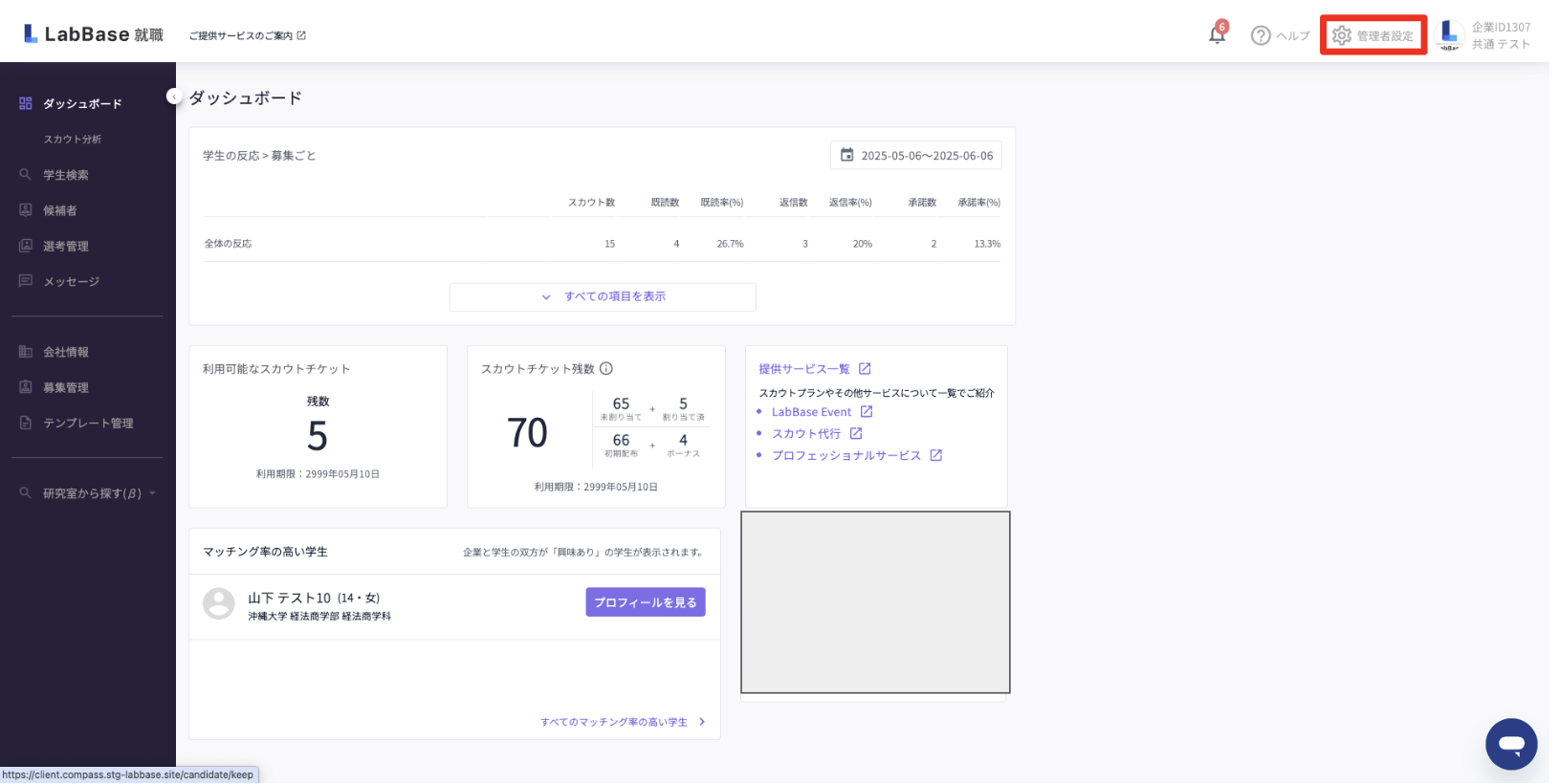Open テンプレート管理 in sidebar
Screen dimensions: 1559x784
click(88, 423)
